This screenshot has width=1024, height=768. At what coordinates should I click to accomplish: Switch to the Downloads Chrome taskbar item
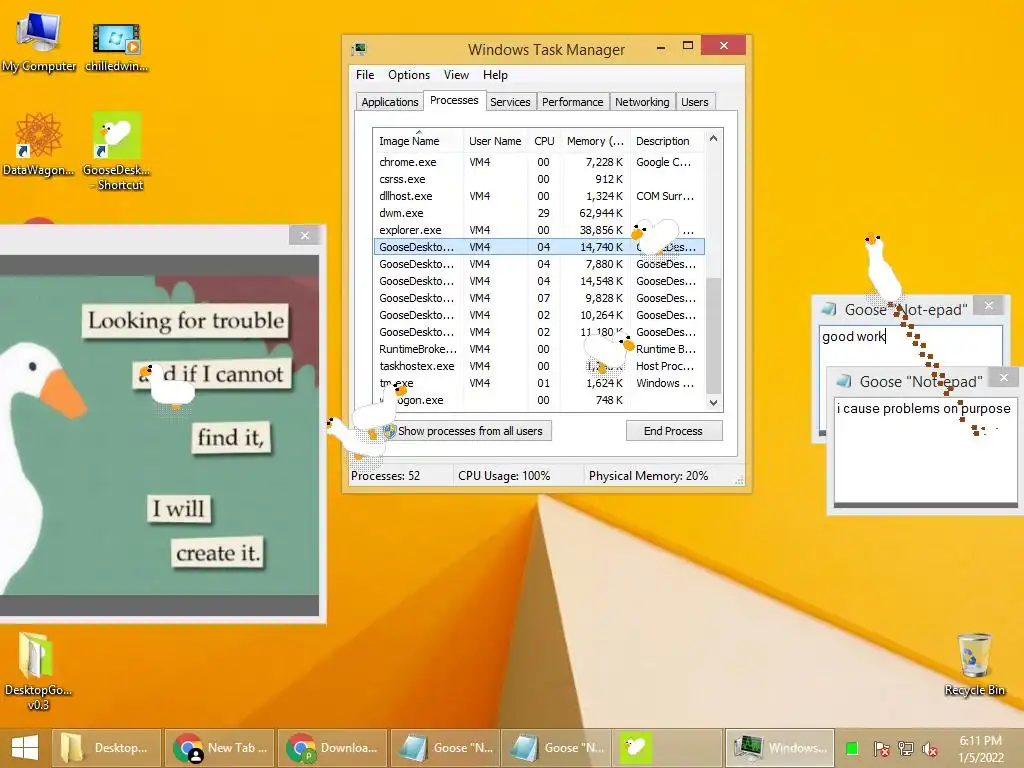click(x=332, y=748)
